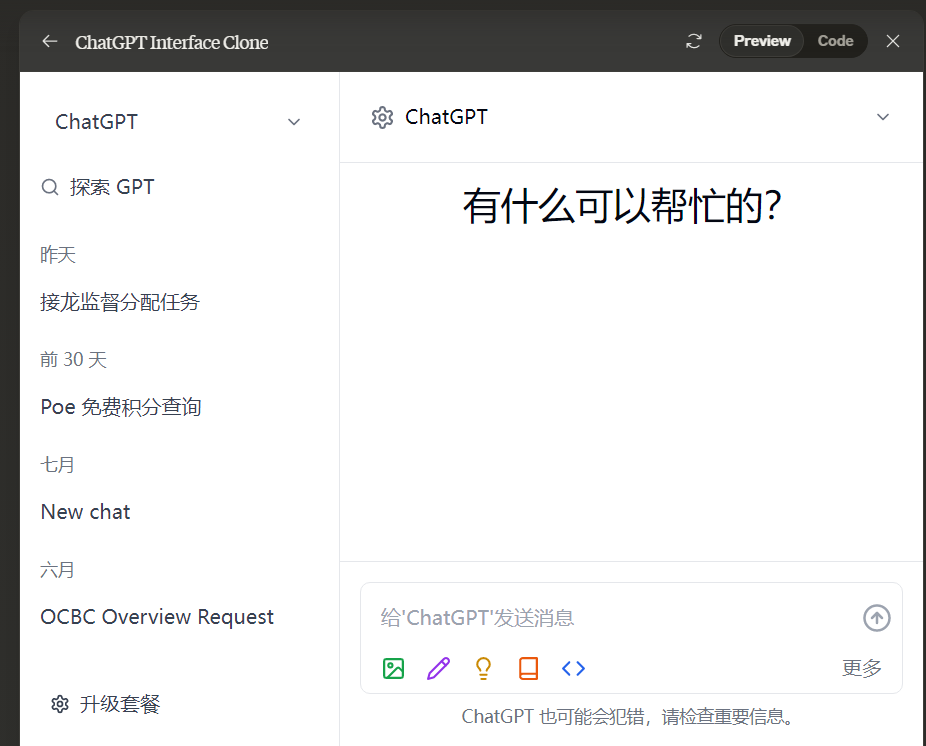Click the yellow lightbulb icon
The image size is (926, 746).
(x=483, y=669)
